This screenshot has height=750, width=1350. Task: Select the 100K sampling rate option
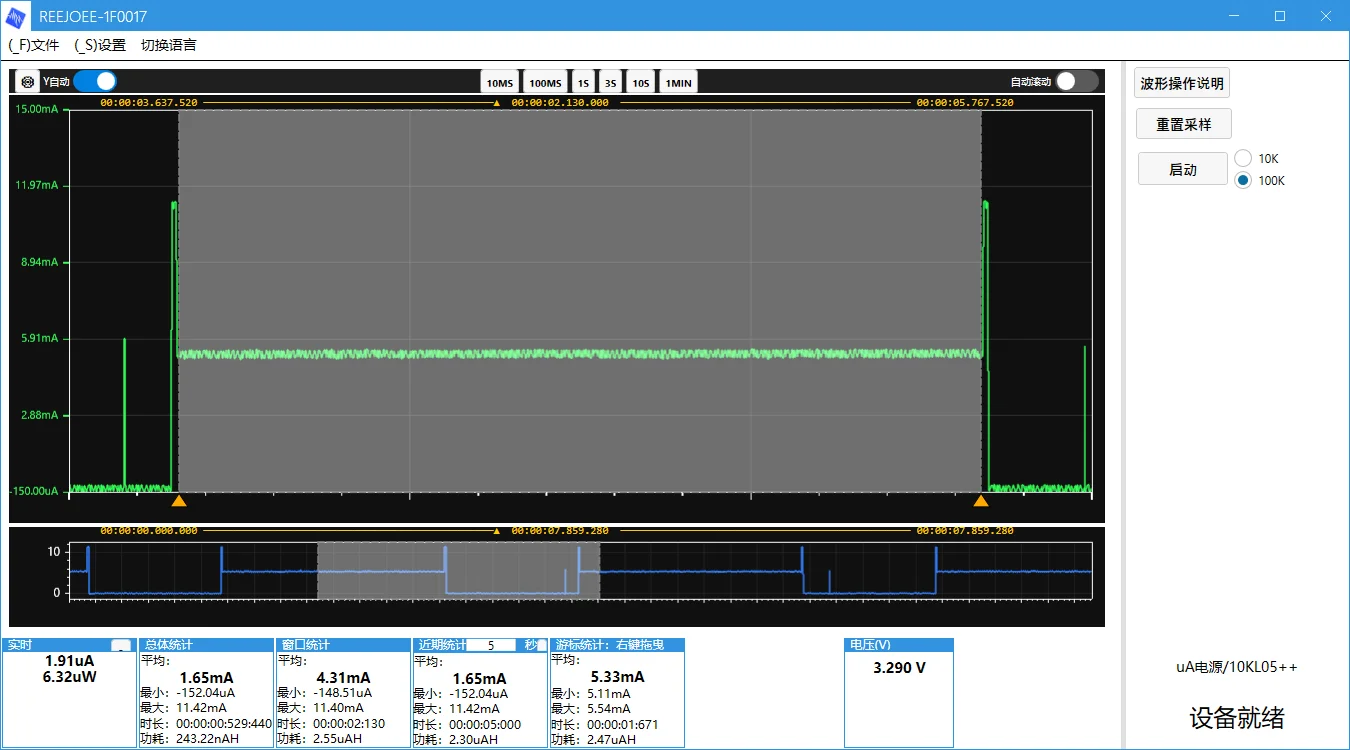1243,180
